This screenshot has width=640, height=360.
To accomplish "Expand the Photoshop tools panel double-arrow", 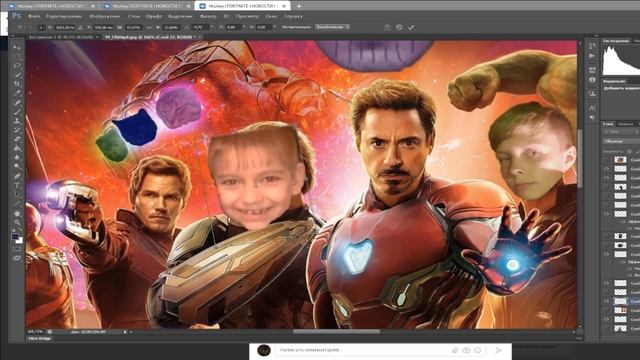I will pyautogui.click(x=13, y=36).
